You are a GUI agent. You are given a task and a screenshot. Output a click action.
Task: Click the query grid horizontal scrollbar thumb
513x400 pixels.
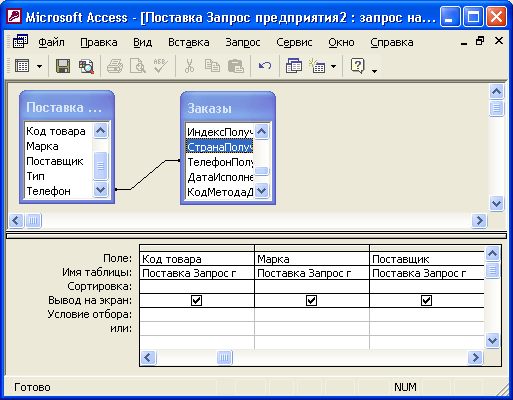click(224, 358)
